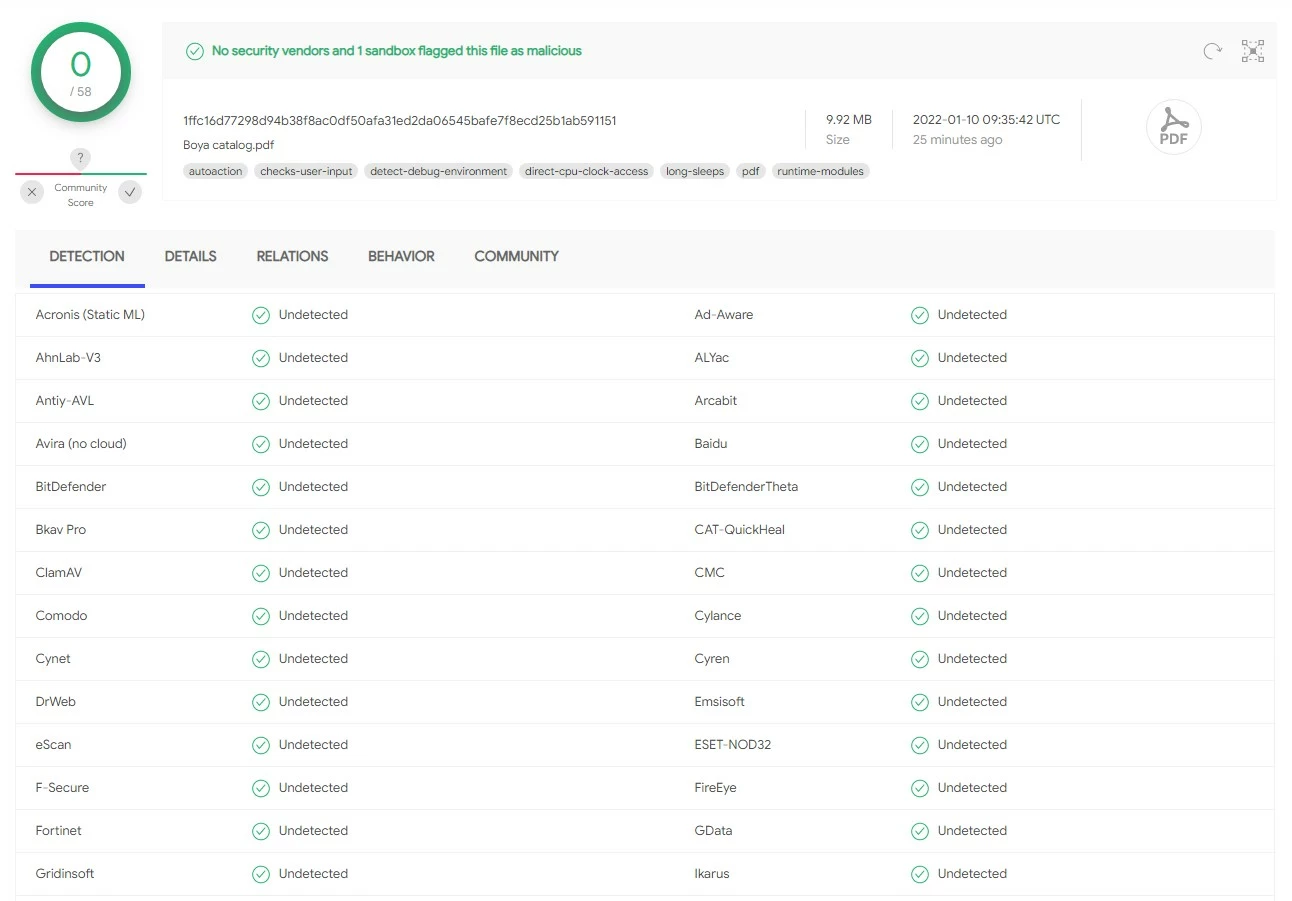
Task: Click the Comodo undetected check icon
Action: pyautogui.click(x=261, y=616)
